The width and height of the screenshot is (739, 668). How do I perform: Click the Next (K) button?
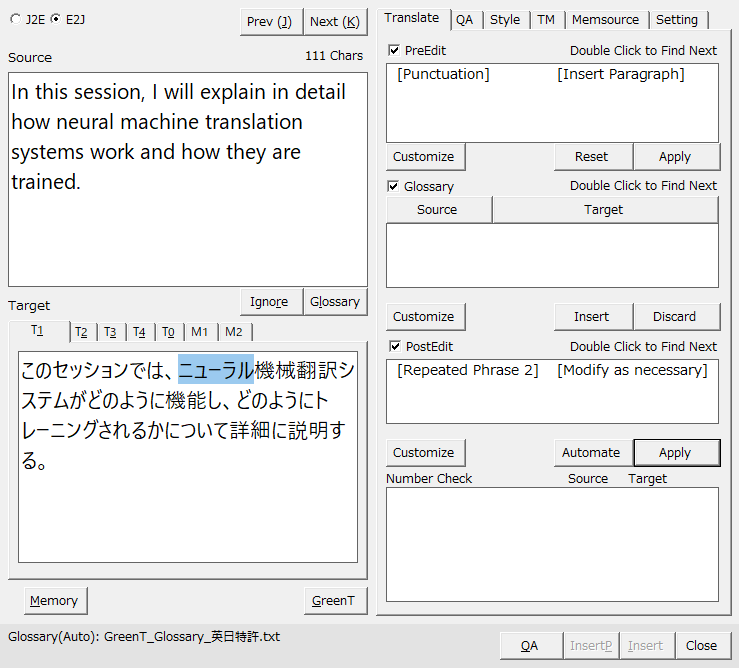(335, 21)
